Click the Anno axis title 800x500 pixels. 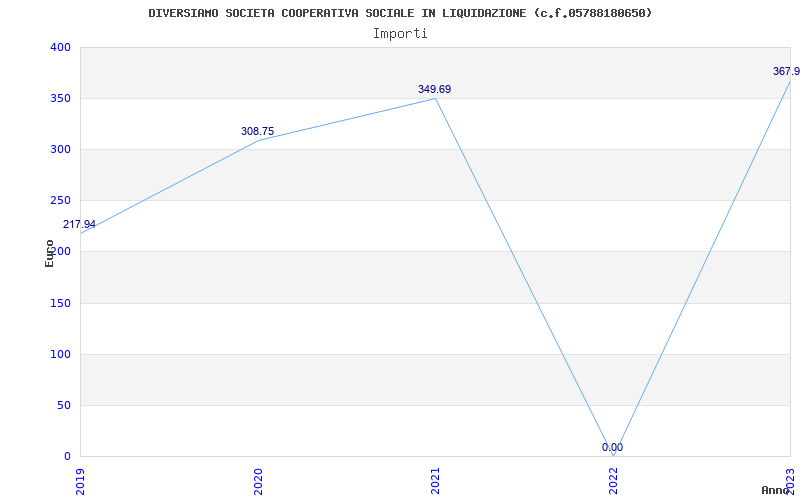(775, 490)
